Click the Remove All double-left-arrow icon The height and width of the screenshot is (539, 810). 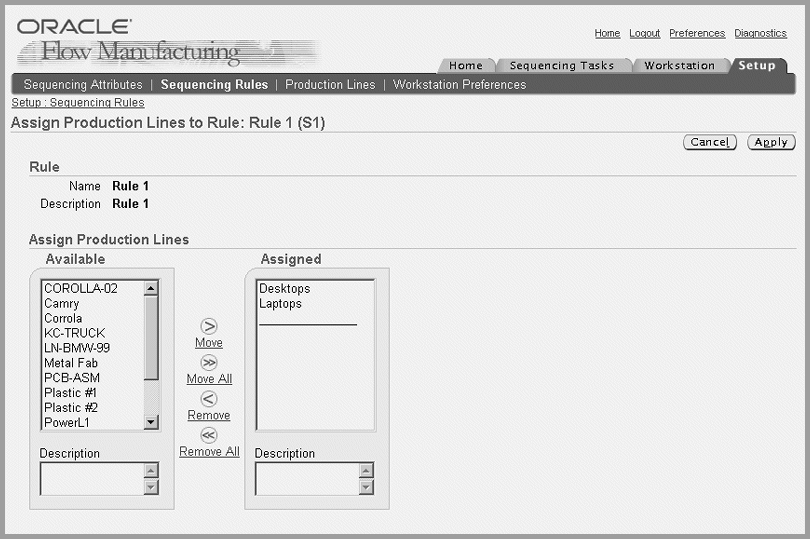click(209, 435)
